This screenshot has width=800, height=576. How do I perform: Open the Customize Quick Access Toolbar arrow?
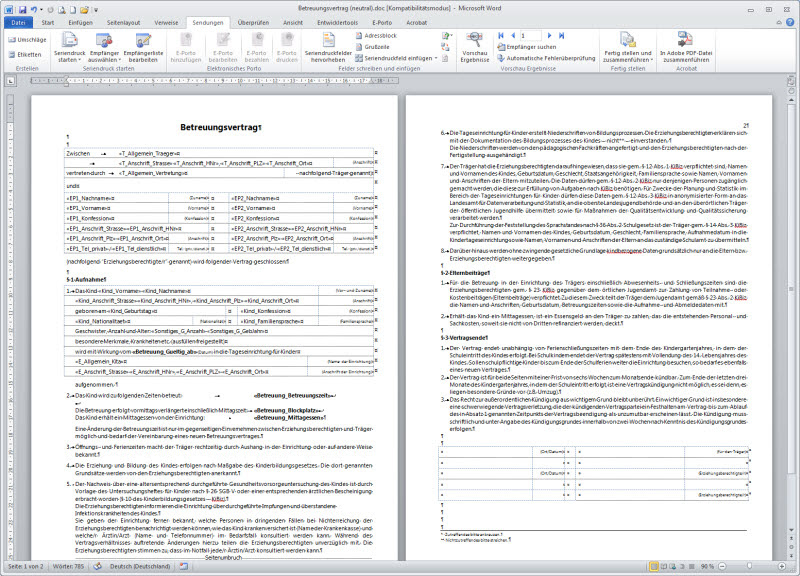tap(96, 10)
